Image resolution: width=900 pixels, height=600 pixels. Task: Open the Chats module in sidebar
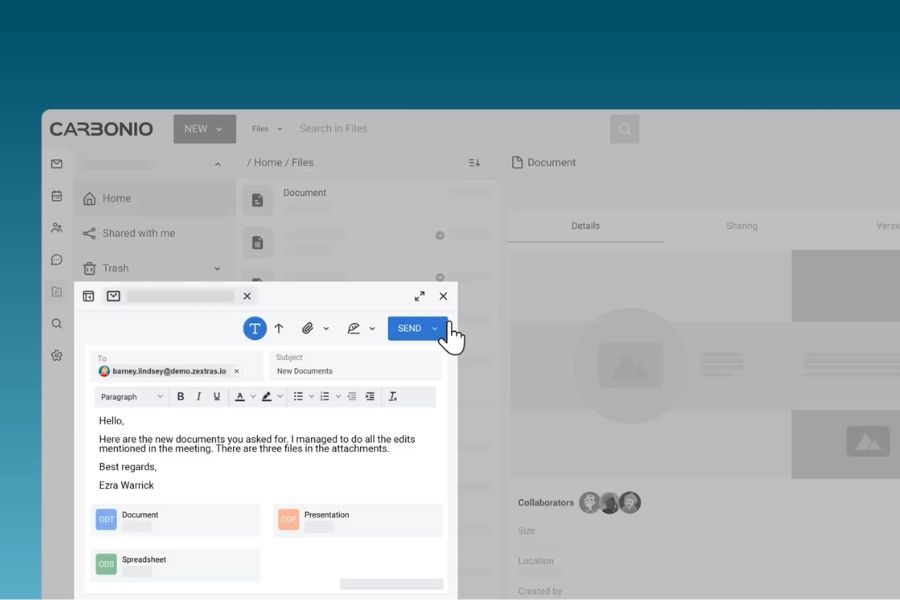(x=56, y=260)
